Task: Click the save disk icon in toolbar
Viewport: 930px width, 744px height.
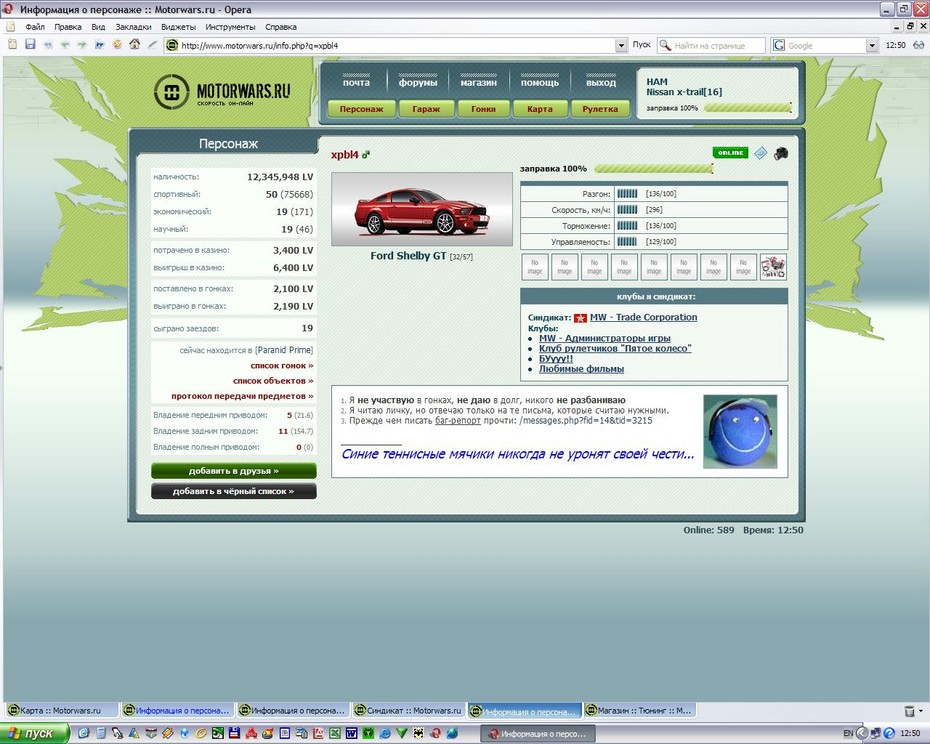Action: point(30,44)
